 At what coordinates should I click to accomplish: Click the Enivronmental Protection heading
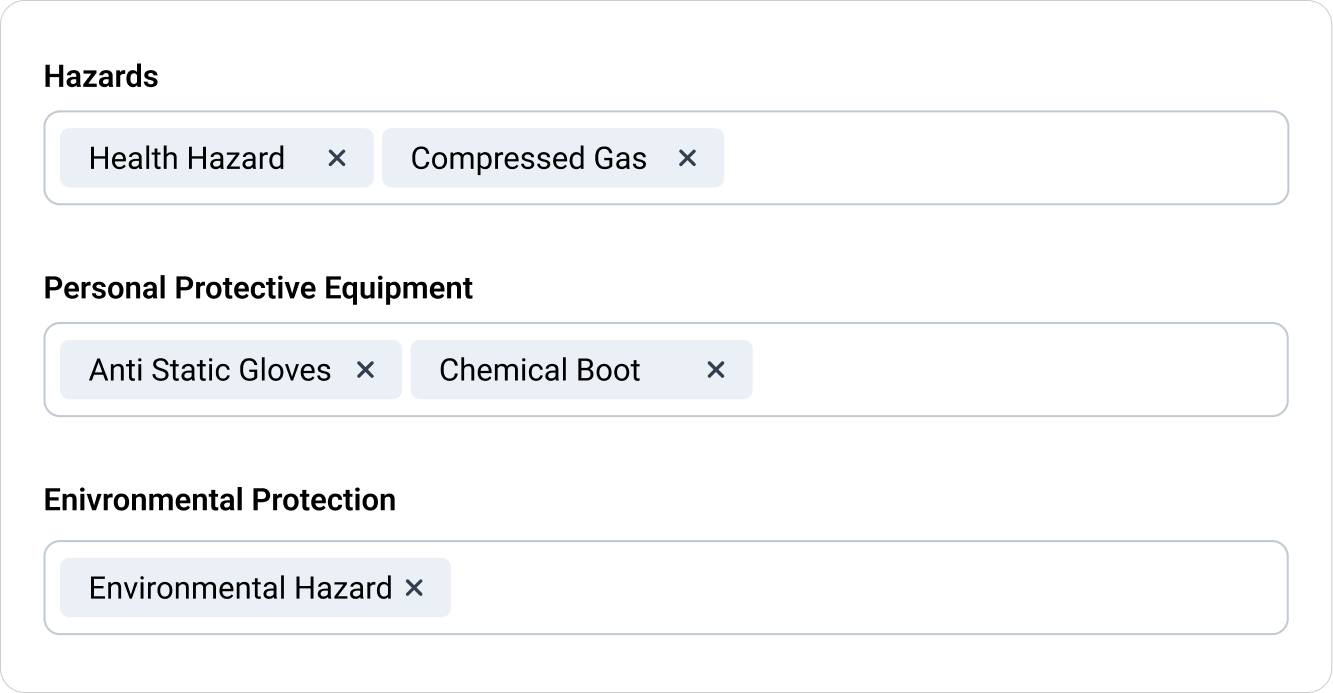pyautogui.click(x=220, y=499)
